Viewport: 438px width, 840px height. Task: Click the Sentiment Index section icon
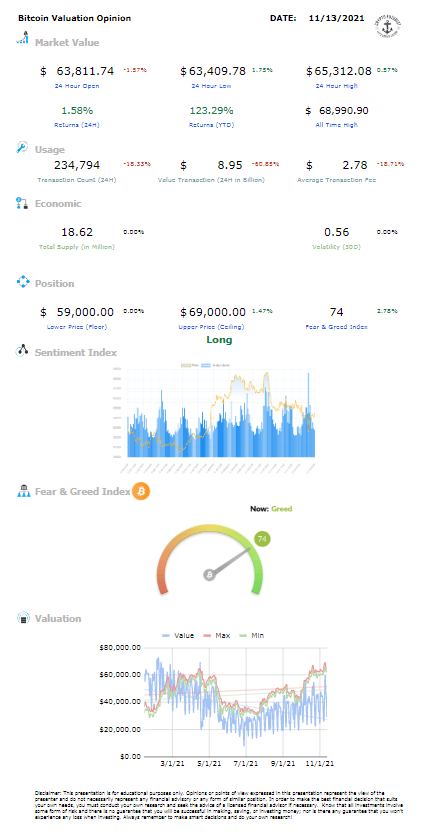click(x=22, y=350)
